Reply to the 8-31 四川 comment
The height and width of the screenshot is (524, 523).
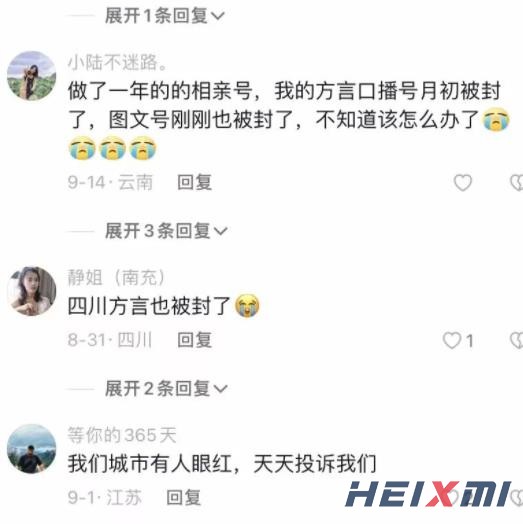194,340
